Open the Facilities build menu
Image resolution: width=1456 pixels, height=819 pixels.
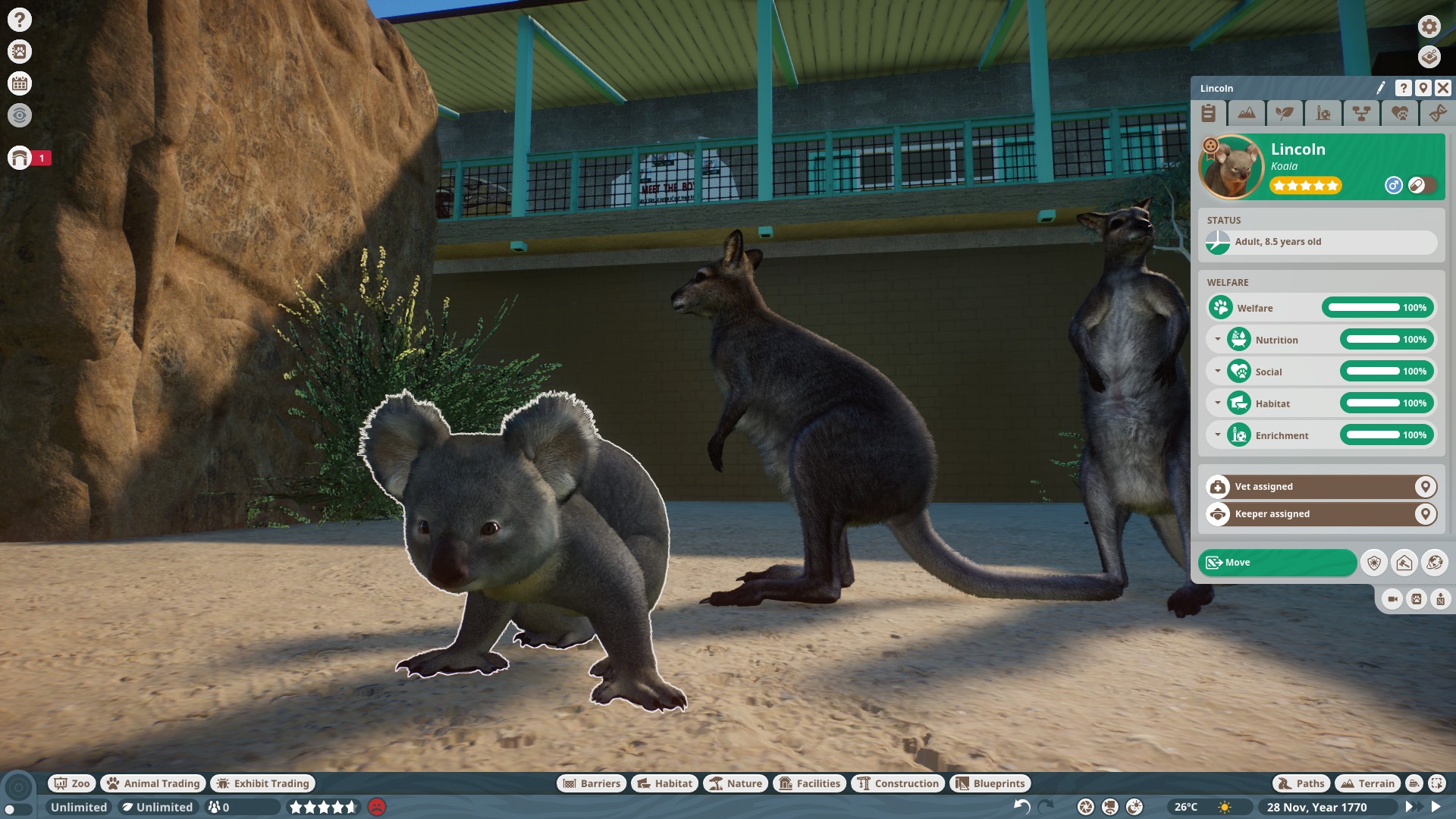point(810,783)
